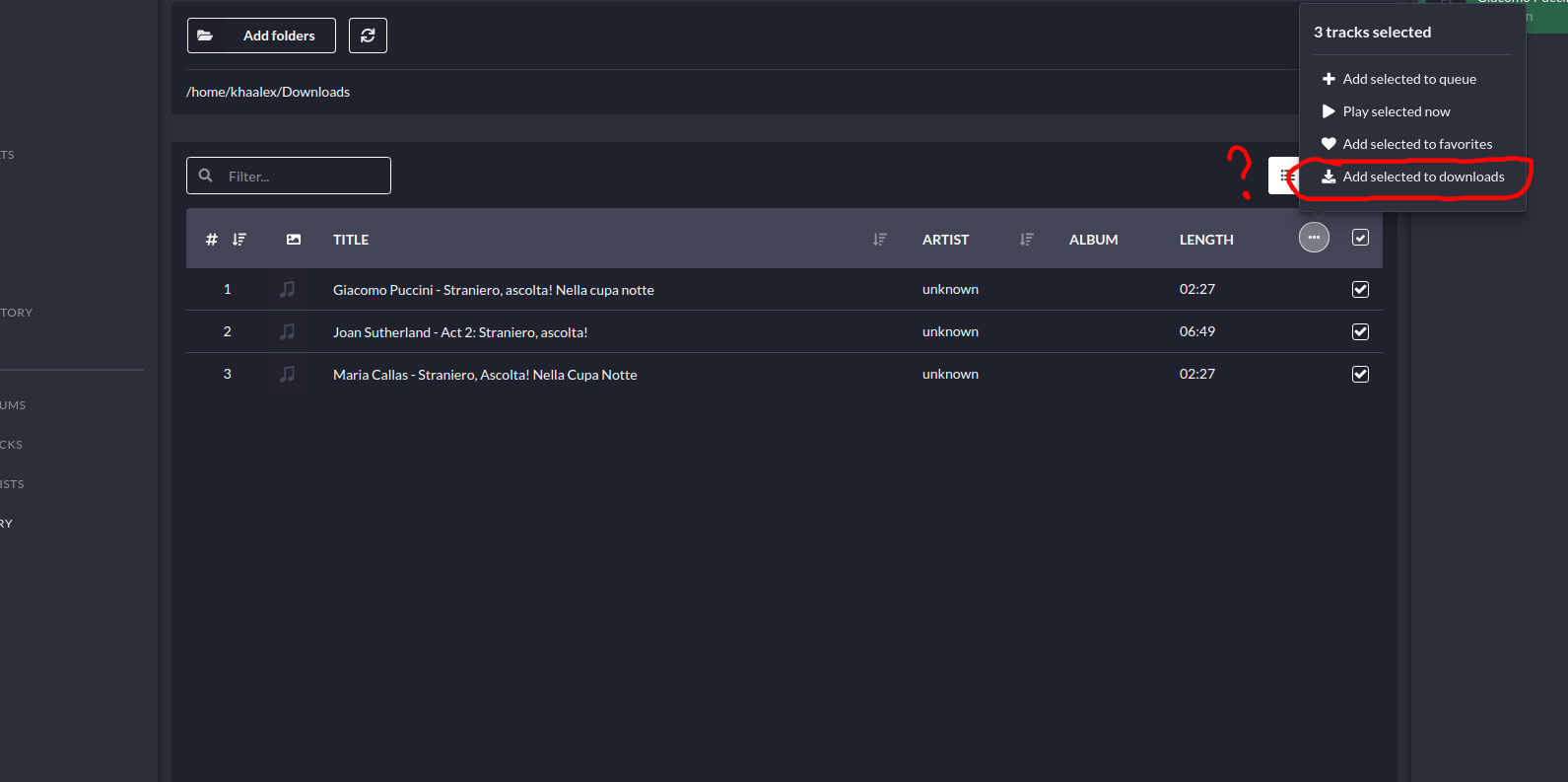Uncheck the Giacomo Puccini track checkbox
Screen dimensions: 1568x782
click(x=1360, y=289)
